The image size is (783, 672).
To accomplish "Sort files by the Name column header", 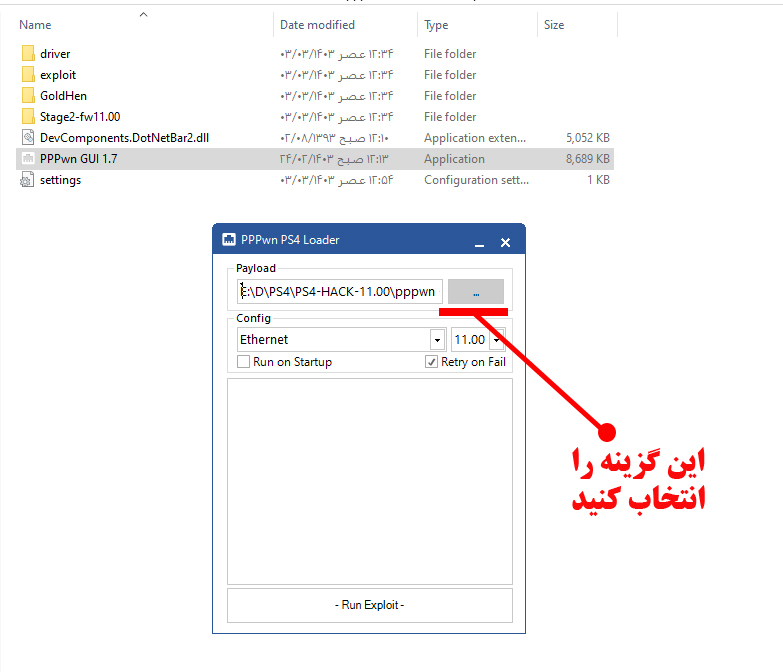I will click(36, 25).
